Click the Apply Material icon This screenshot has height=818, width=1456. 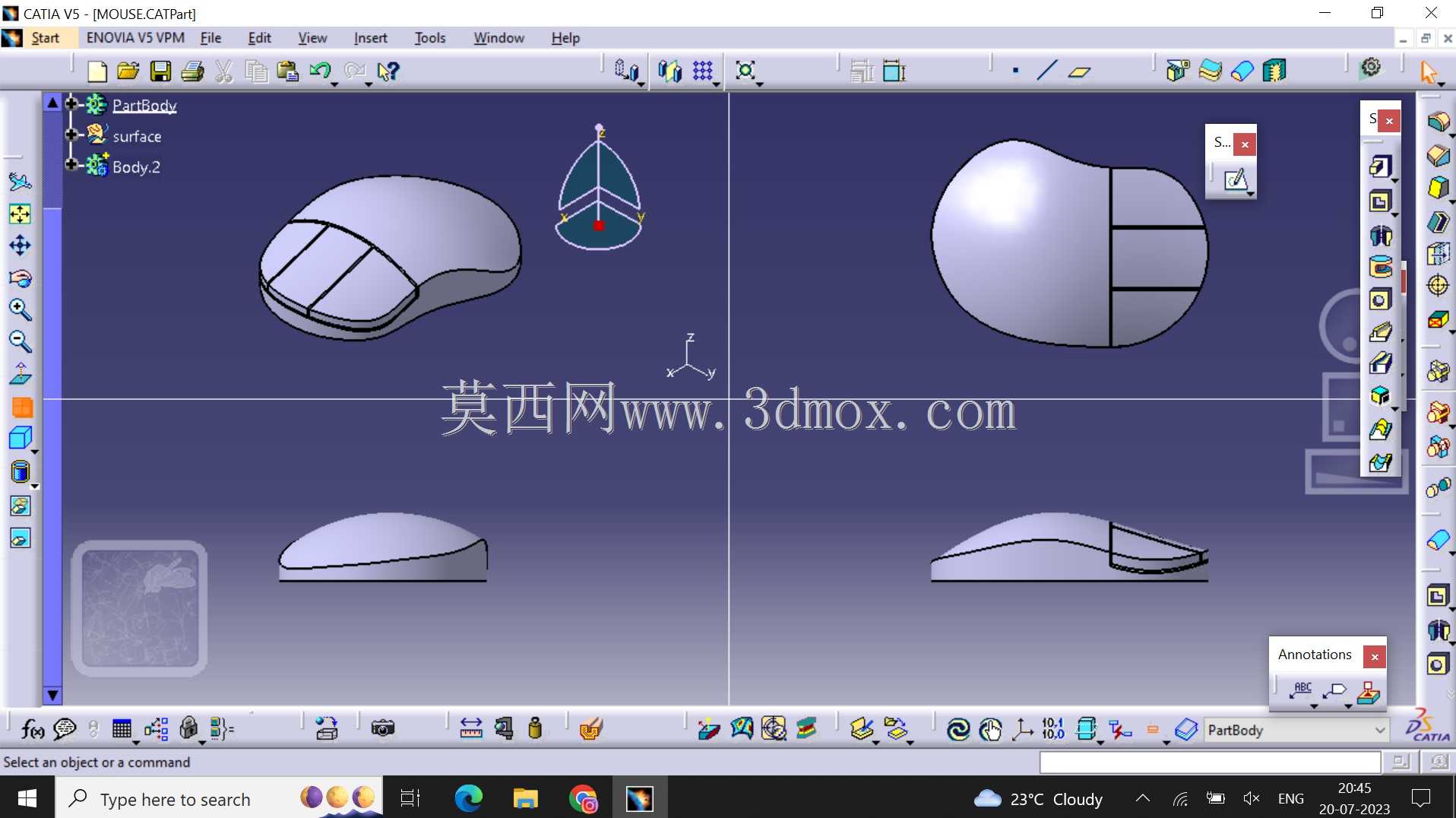pyautogui.click(x=590, y=729)
